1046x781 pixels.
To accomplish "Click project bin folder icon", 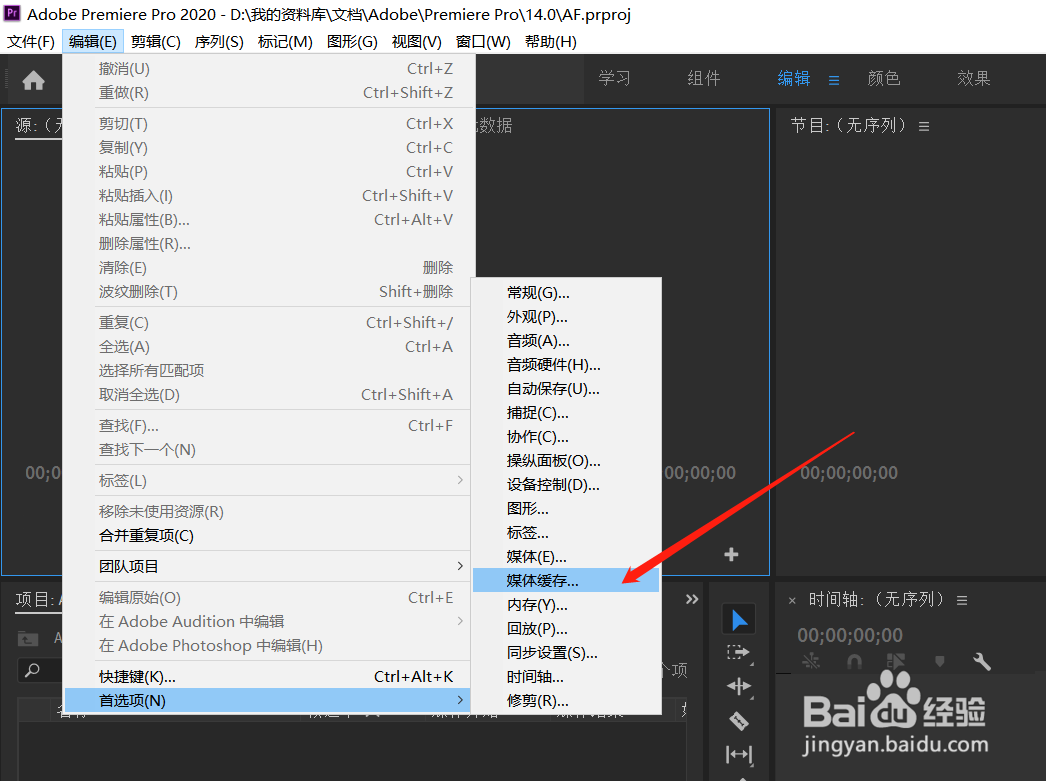I will 27,638.
